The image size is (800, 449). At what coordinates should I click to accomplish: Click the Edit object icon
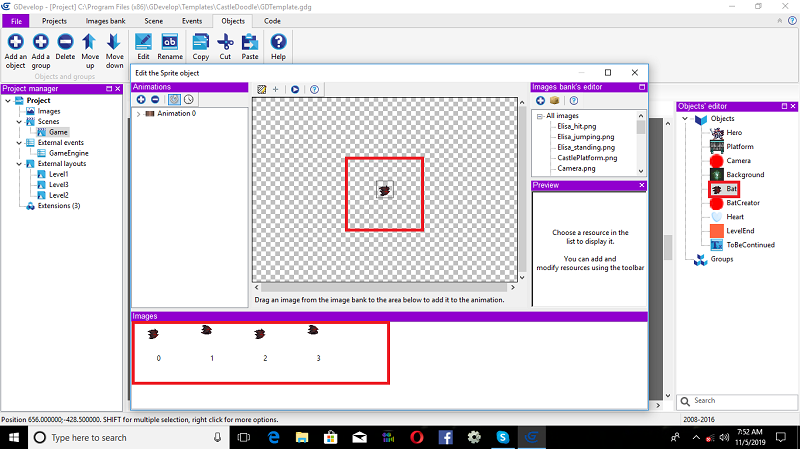point(143,42)
